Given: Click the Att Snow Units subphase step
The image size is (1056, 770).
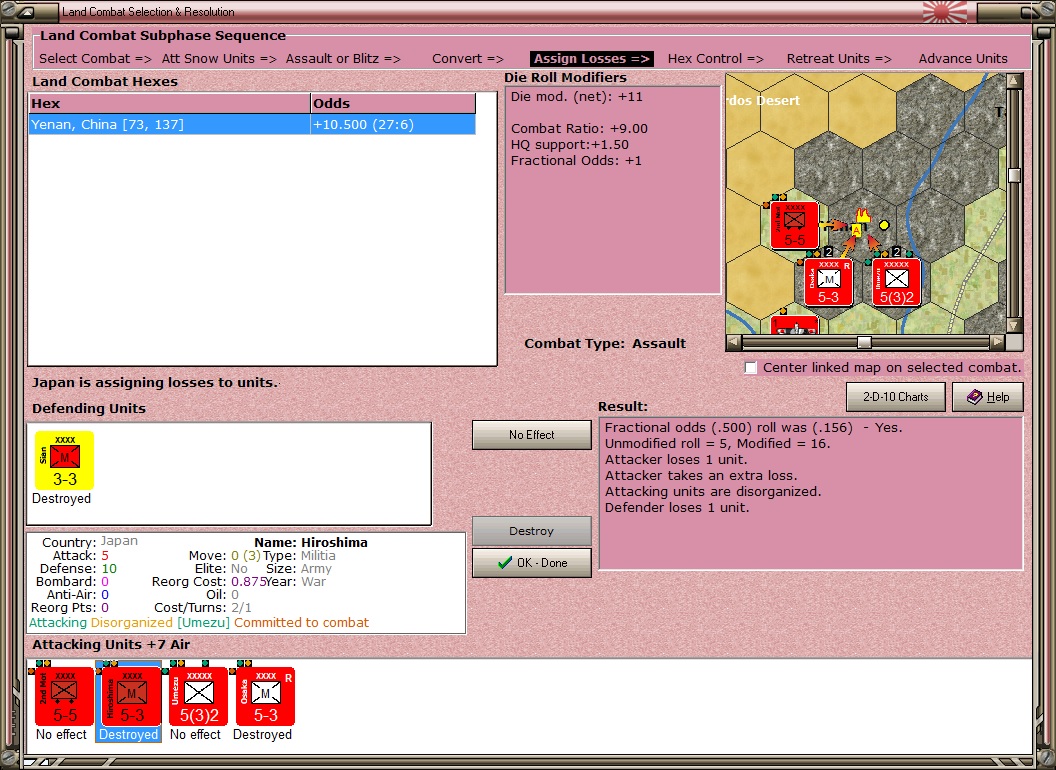Looking at the screenshot, I should point(219,59).
